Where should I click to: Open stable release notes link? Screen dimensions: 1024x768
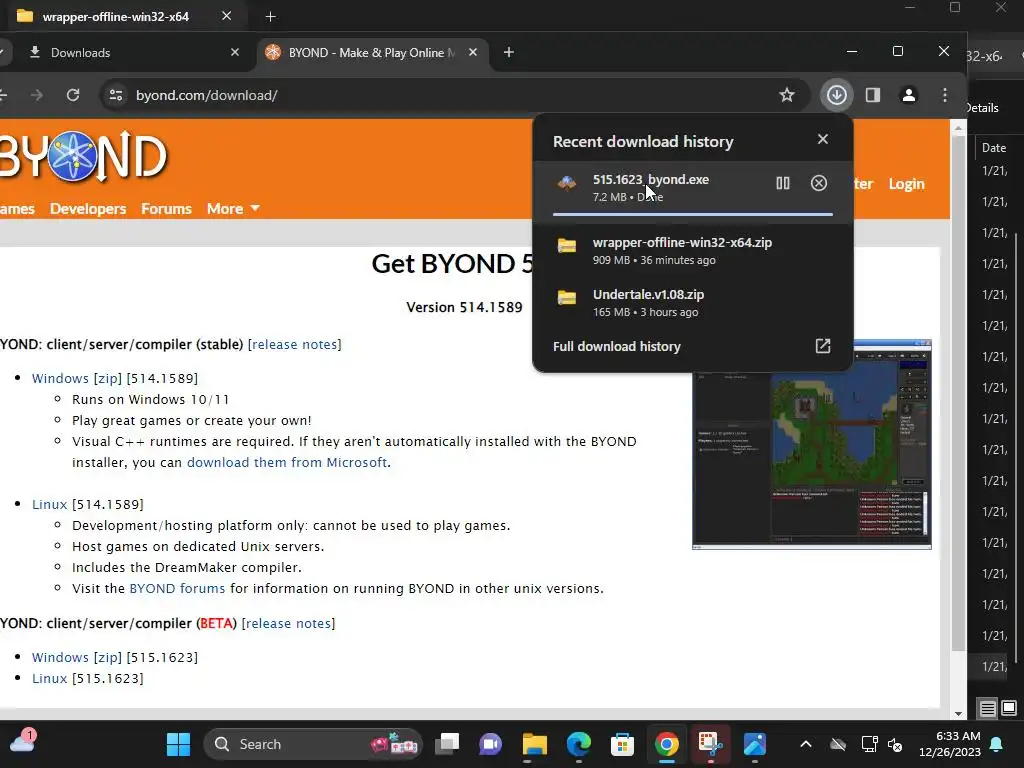click(295, 344)
